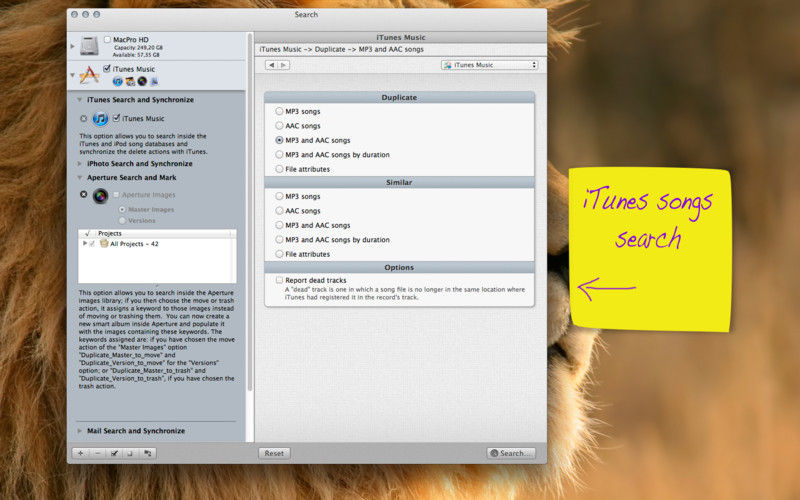
Task: Select Duplicate AAC songs radio button
Action: (279, 126)
